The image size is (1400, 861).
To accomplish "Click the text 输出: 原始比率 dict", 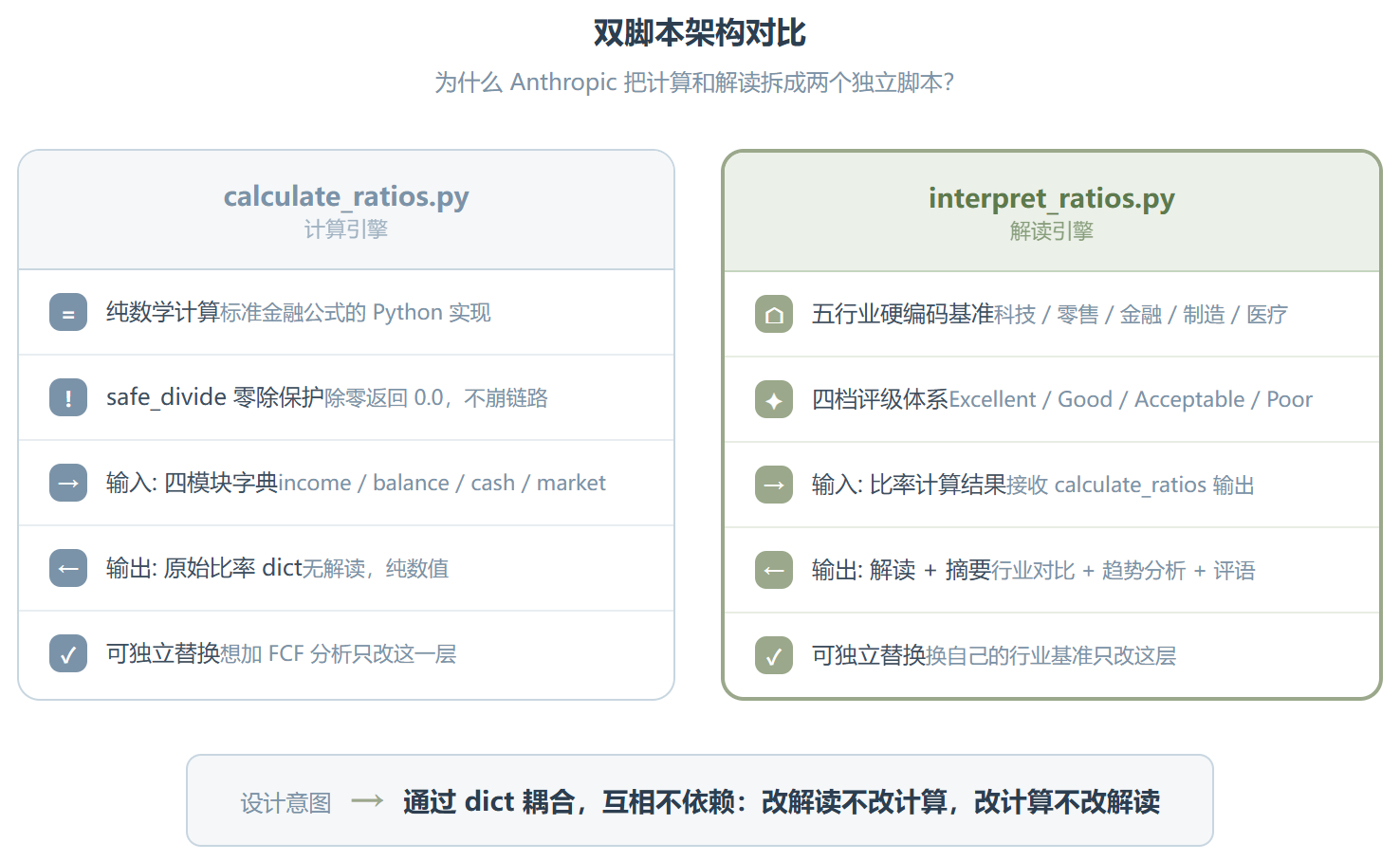I will [205, 569].
